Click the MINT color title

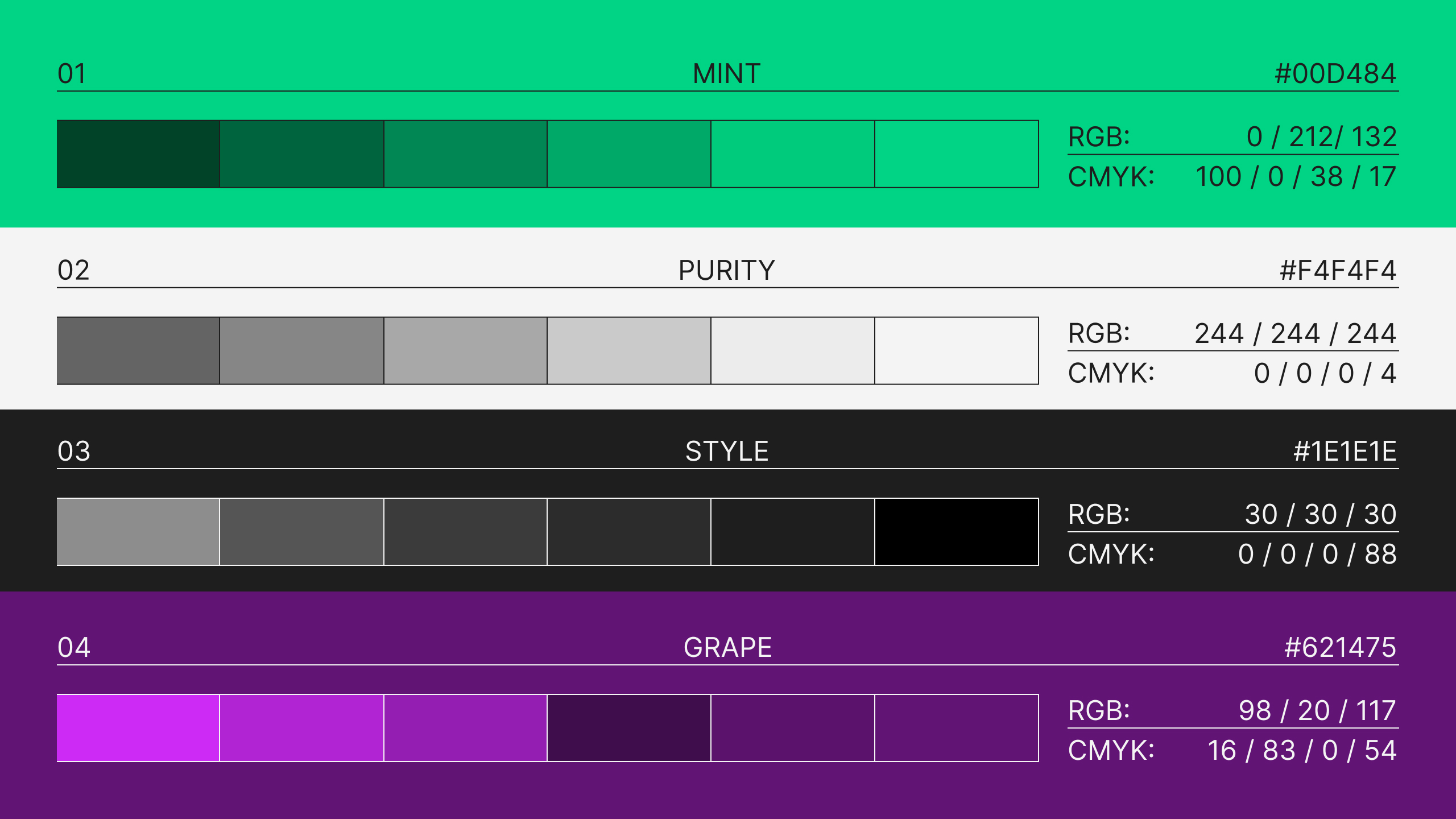[727, 74]
